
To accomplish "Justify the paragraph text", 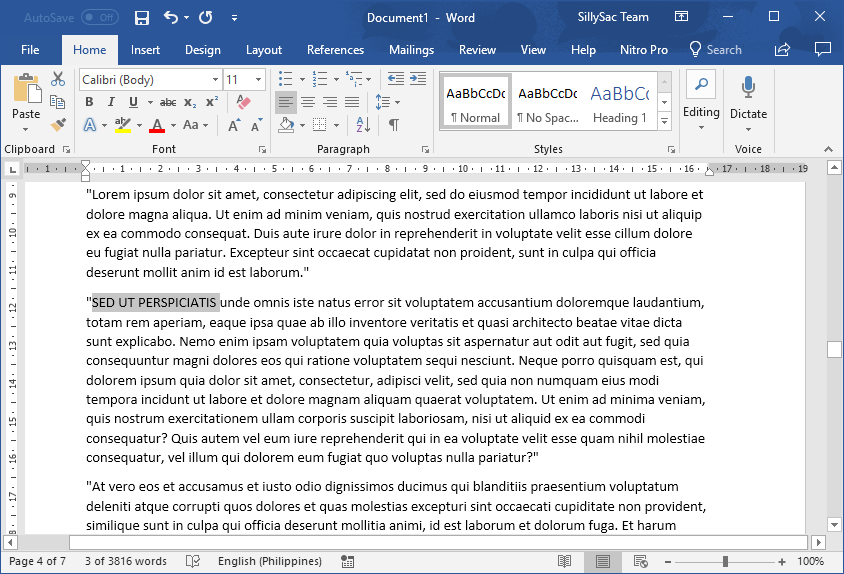I will click(352, 102).
